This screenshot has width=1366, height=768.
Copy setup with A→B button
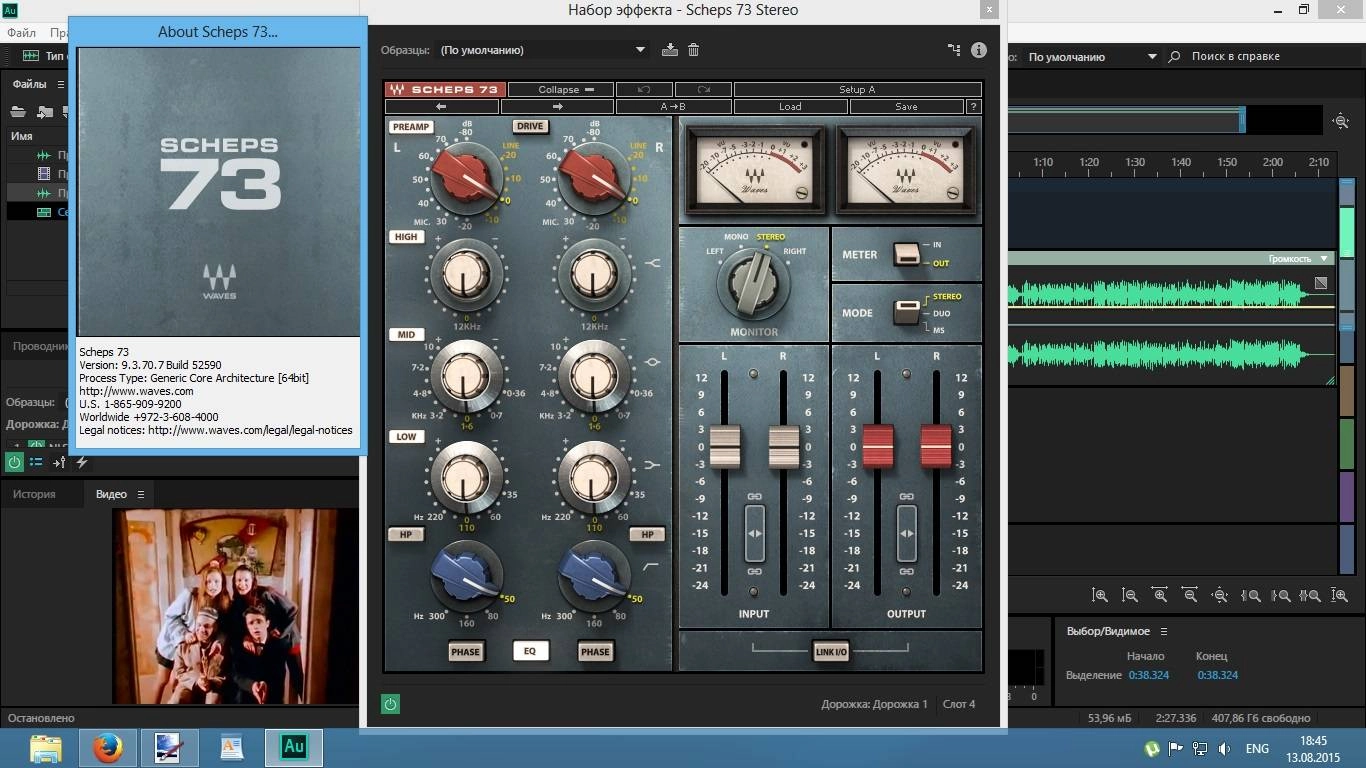pos(674,106)
